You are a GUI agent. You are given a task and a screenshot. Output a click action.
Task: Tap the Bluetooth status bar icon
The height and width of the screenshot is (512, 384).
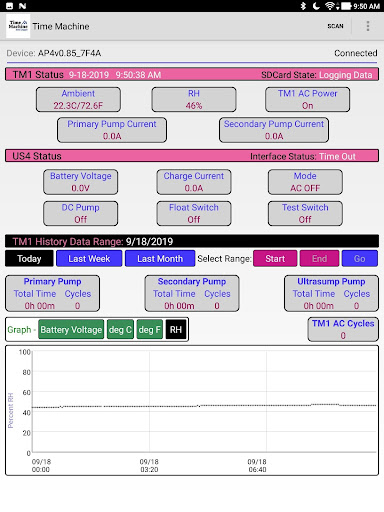(x=303, y=6)
